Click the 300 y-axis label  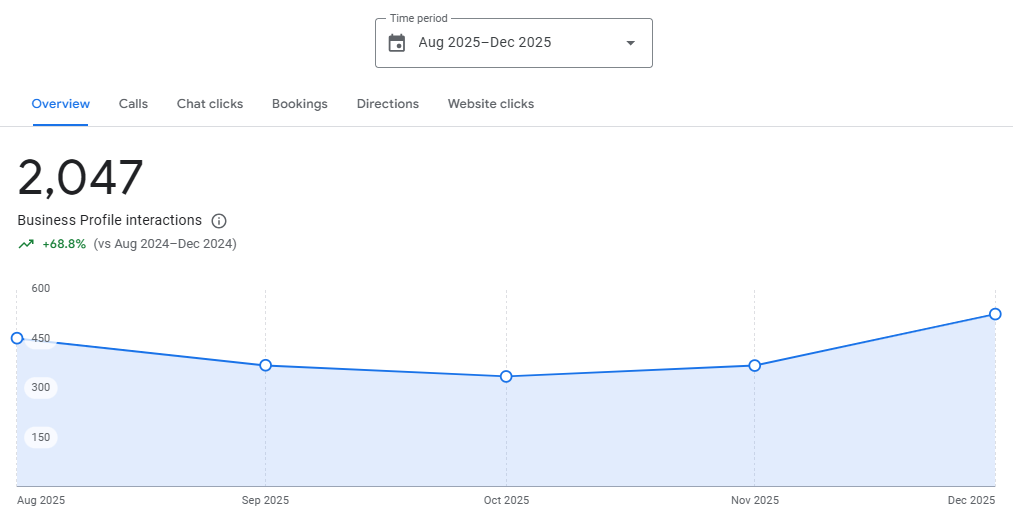[41, 387]
